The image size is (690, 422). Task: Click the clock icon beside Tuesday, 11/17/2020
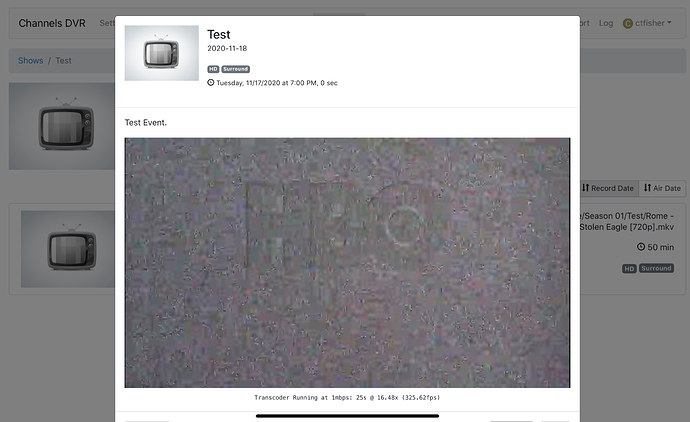[x=211, y=83]
